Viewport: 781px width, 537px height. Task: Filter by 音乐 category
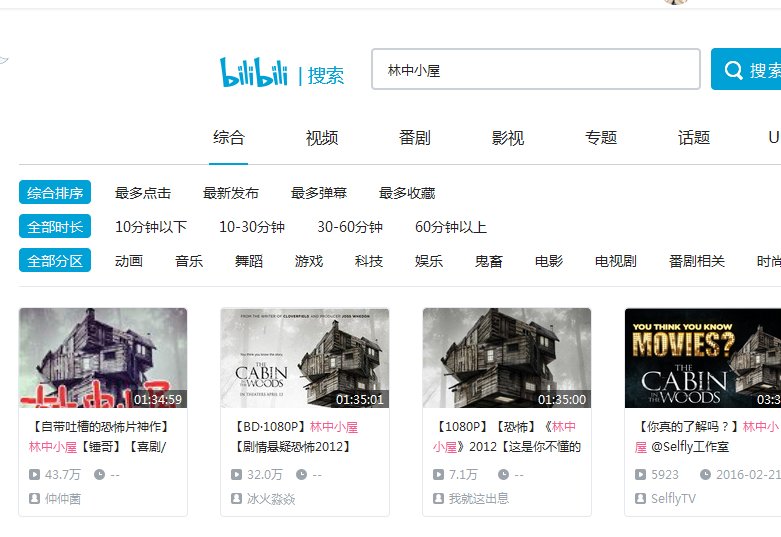pos(189,261)
